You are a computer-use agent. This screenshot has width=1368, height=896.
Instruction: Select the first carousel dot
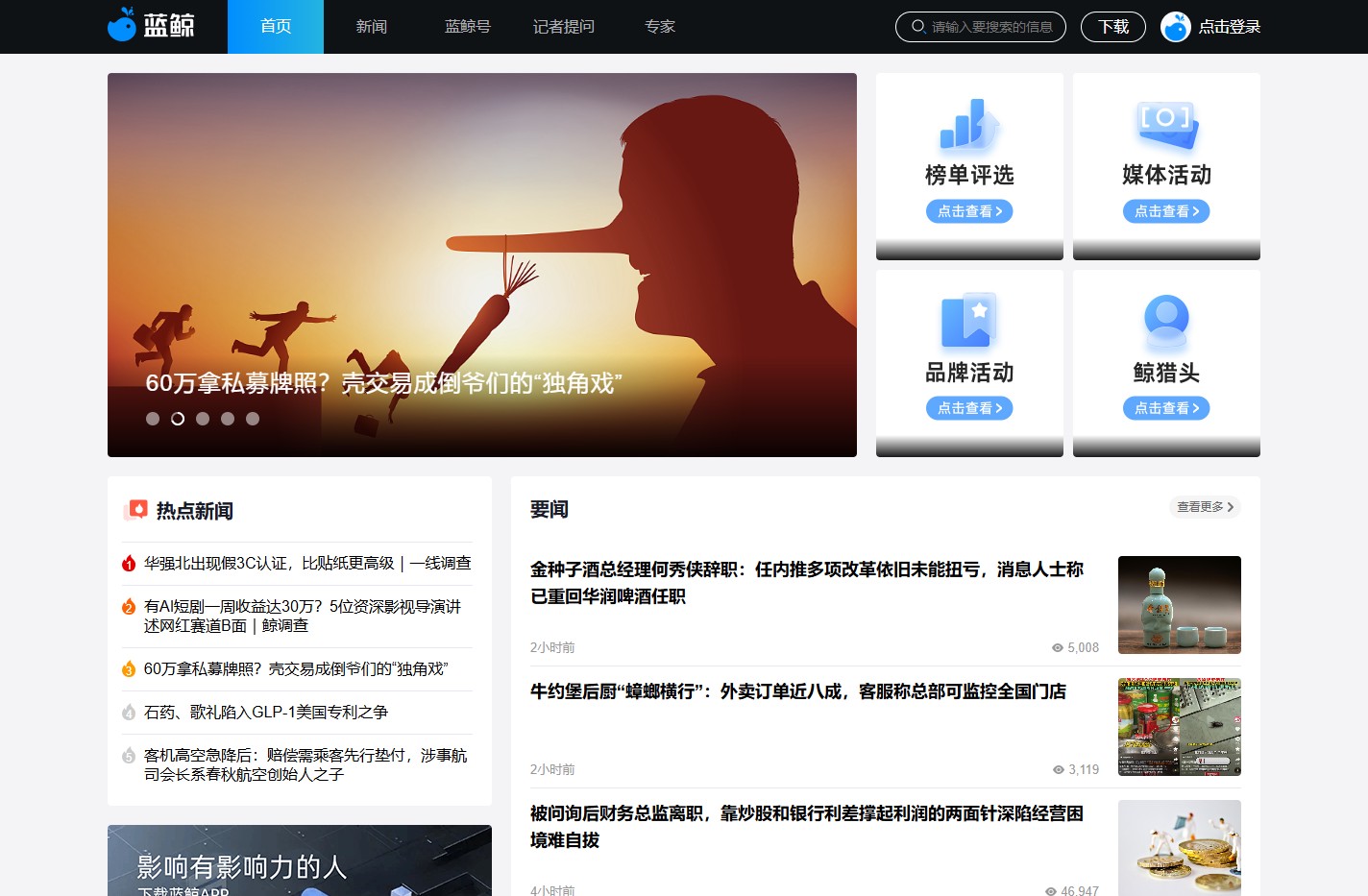coord(153,419)
